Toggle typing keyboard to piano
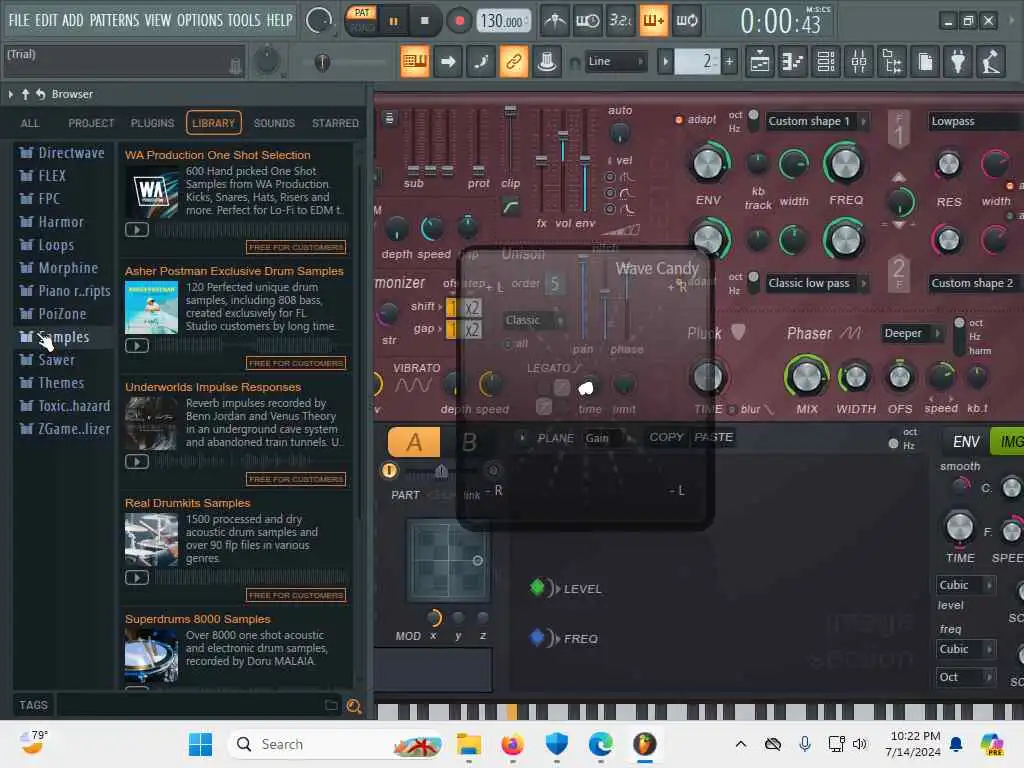The width and height of the screenshot is (1024, 768). pyautogui.click(x=415, y=62)
